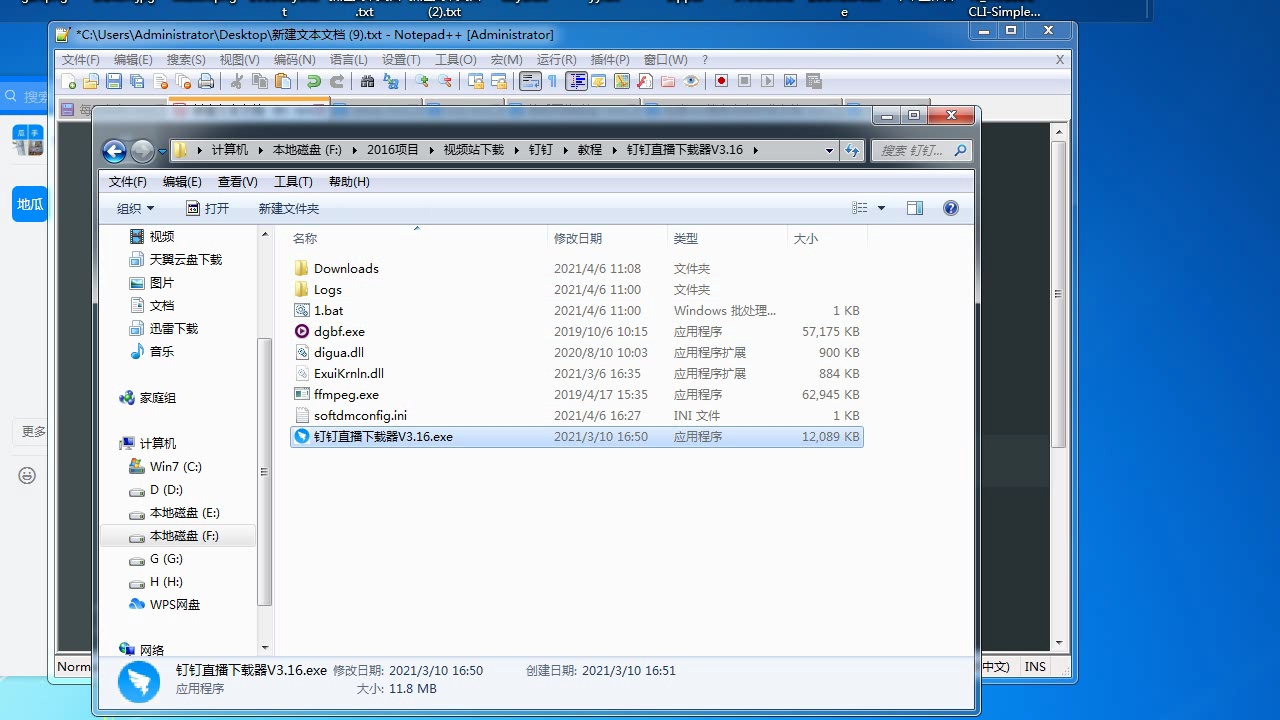The width and height of the screenshot is (1280, 720).
Task: Click the New file icon in Notepad++ toolbar
Action: 69,81
